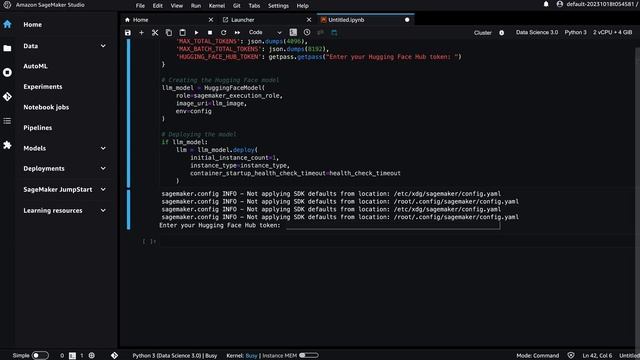Click the kernels count icon in status bar
This screenshot has height=360, width=640.
pos(92,356)
